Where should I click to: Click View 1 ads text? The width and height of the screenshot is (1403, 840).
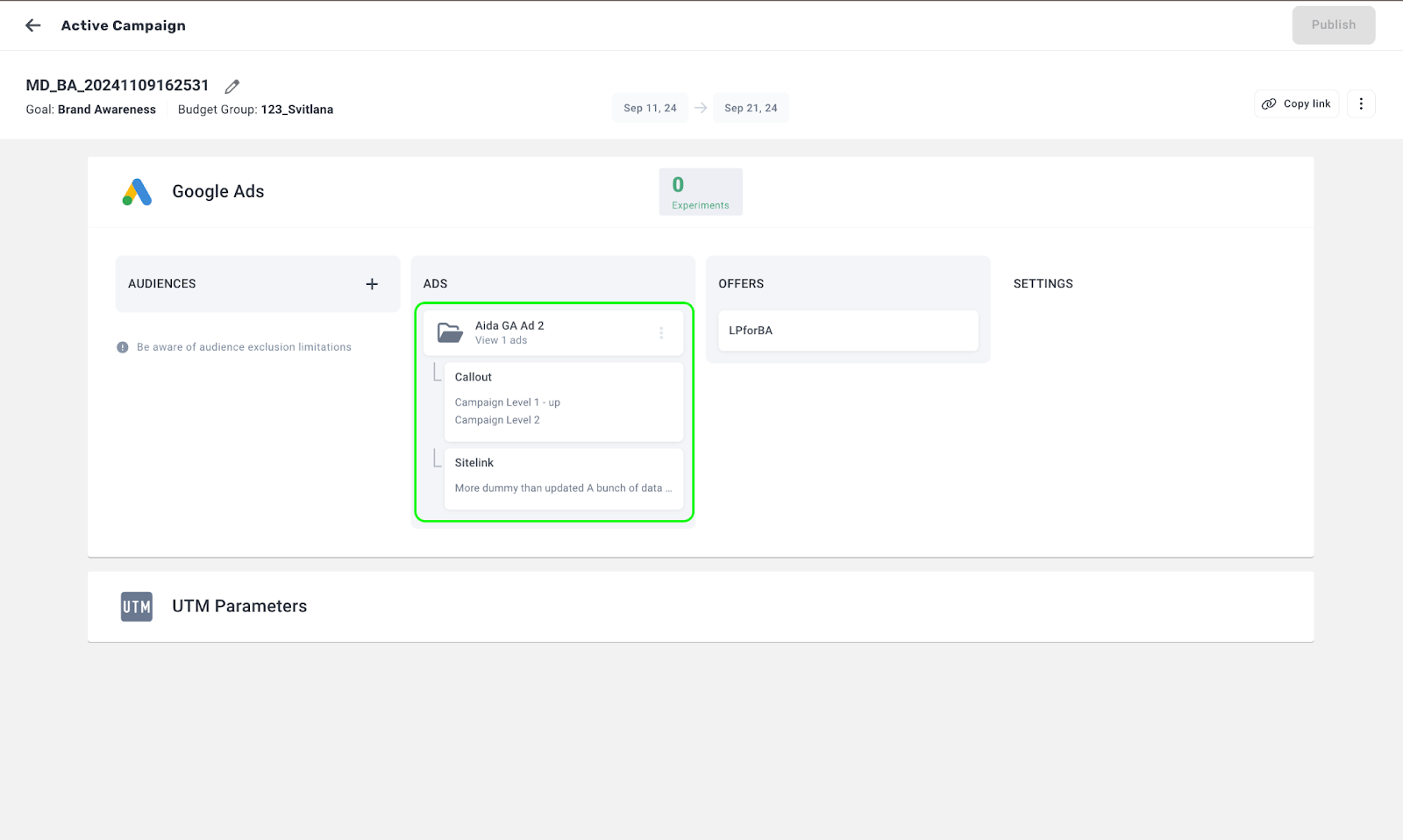(x=501, y=340)
